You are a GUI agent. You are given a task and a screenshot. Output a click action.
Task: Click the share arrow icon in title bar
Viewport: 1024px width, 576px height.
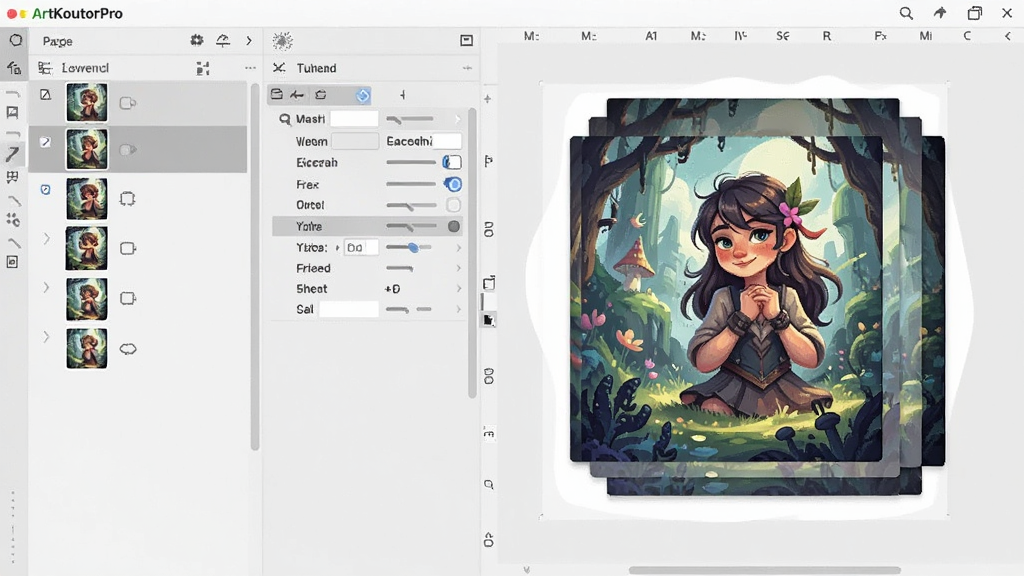tap(940, 12)
